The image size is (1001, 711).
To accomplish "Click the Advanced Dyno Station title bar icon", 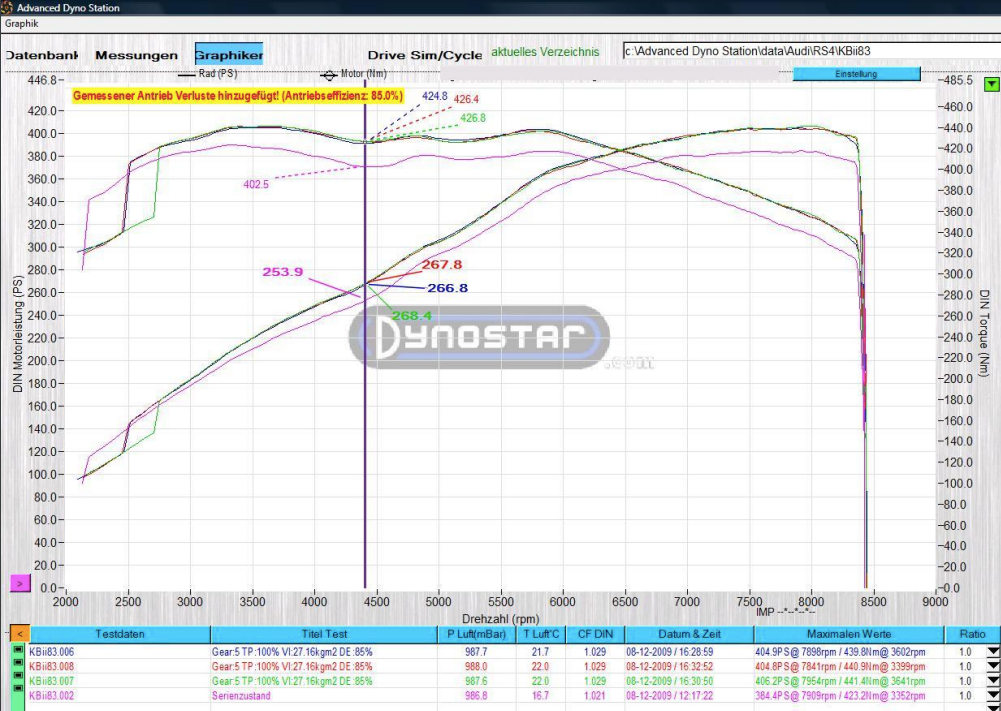I will [x=8, y=8].
